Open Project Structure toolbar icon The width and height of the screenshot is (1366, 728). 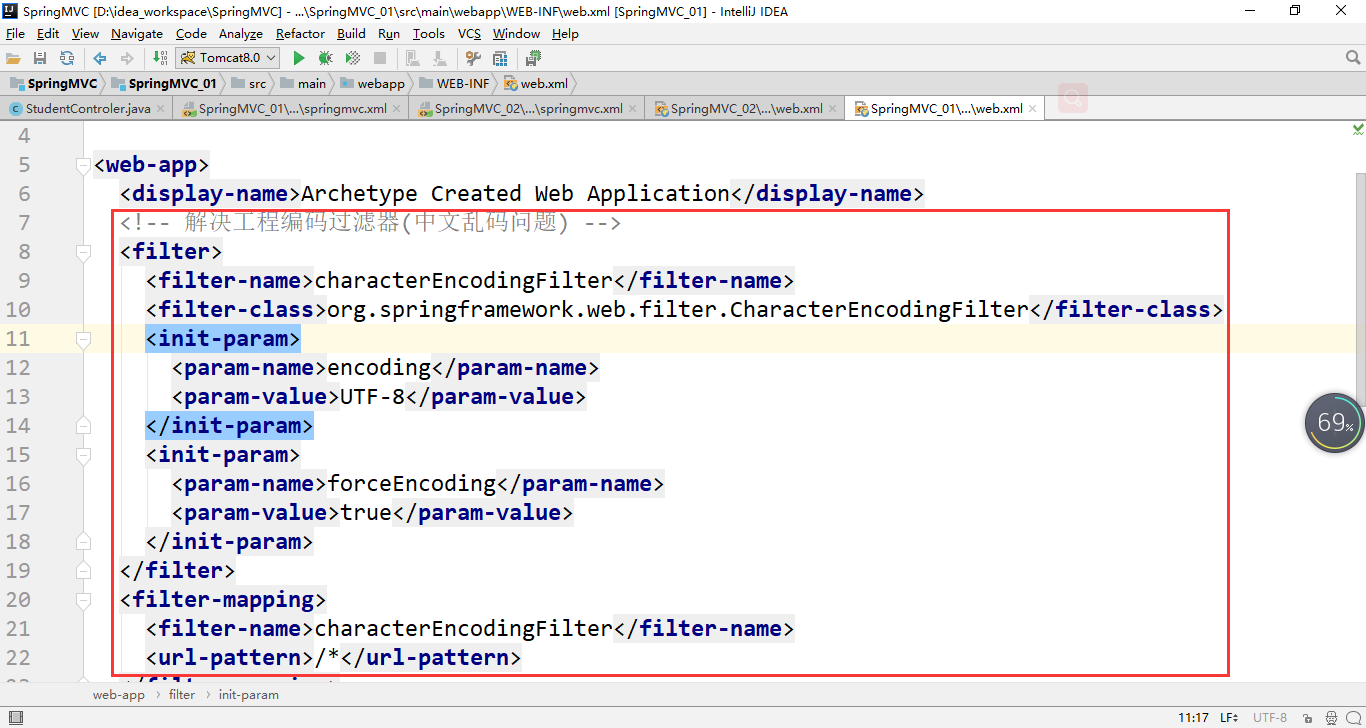click(x=500, y=58)
